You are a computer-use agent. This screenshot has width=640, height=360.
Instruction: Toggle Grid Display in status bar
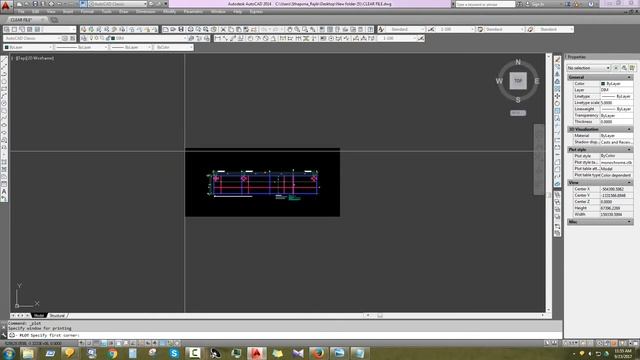[96, 343]
